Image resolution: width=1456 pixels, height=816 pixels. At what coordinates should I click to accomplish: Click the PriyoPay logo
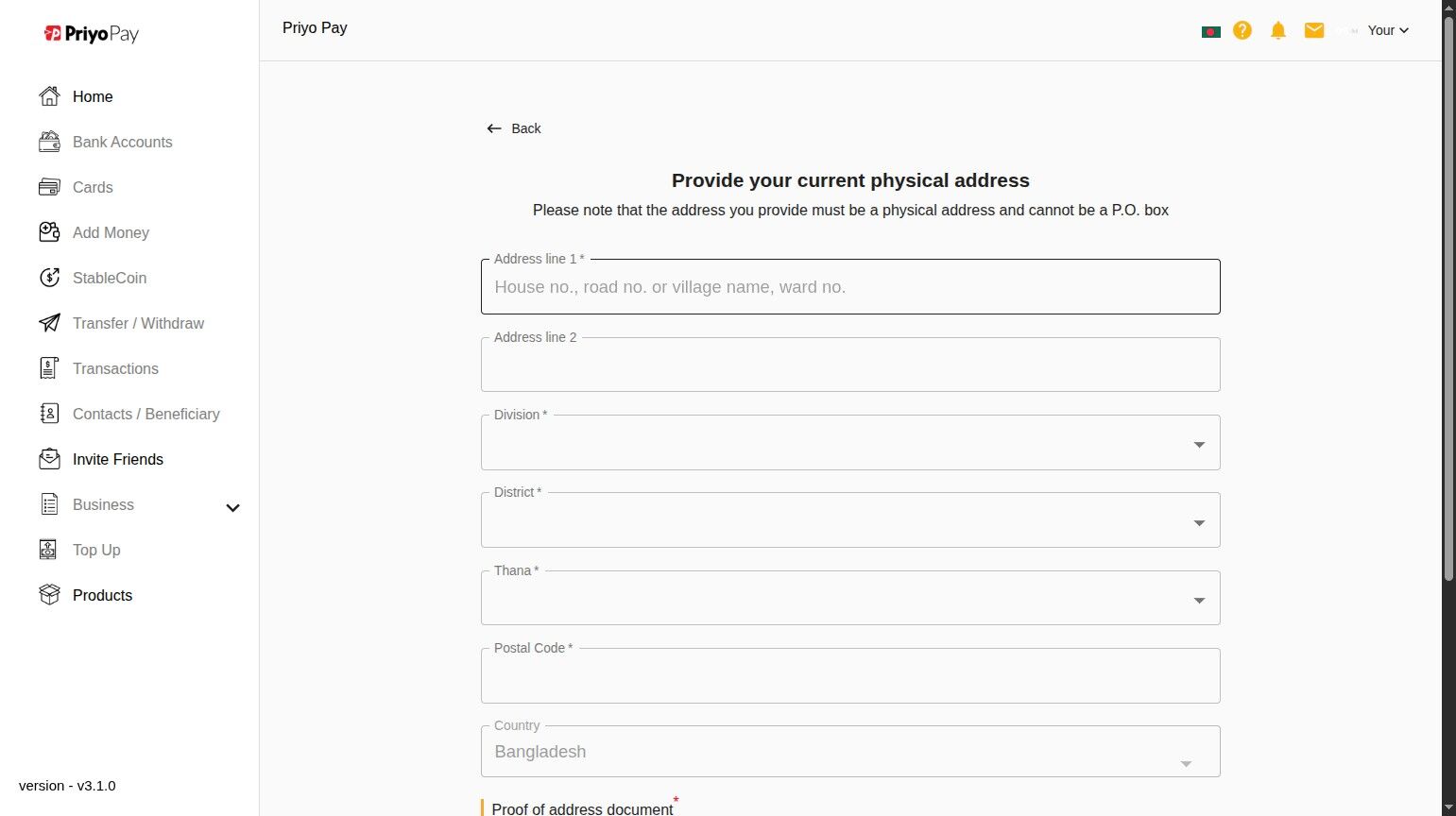92,34
